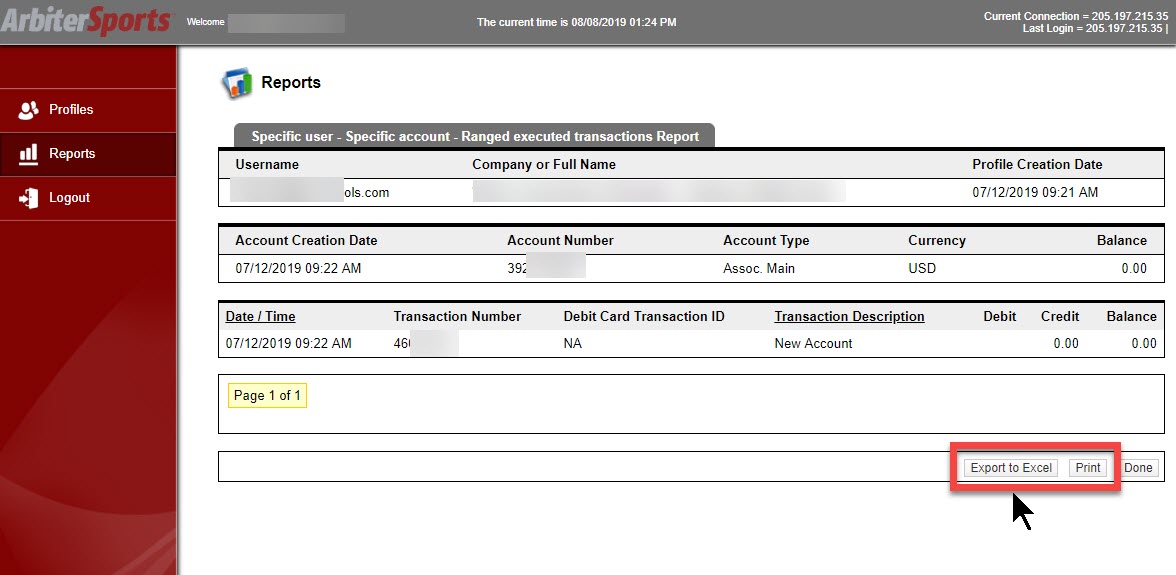The height and width of the screenshot is (575, 1176).
Task: Sort by Transaction Description column link
Action: 849,316
